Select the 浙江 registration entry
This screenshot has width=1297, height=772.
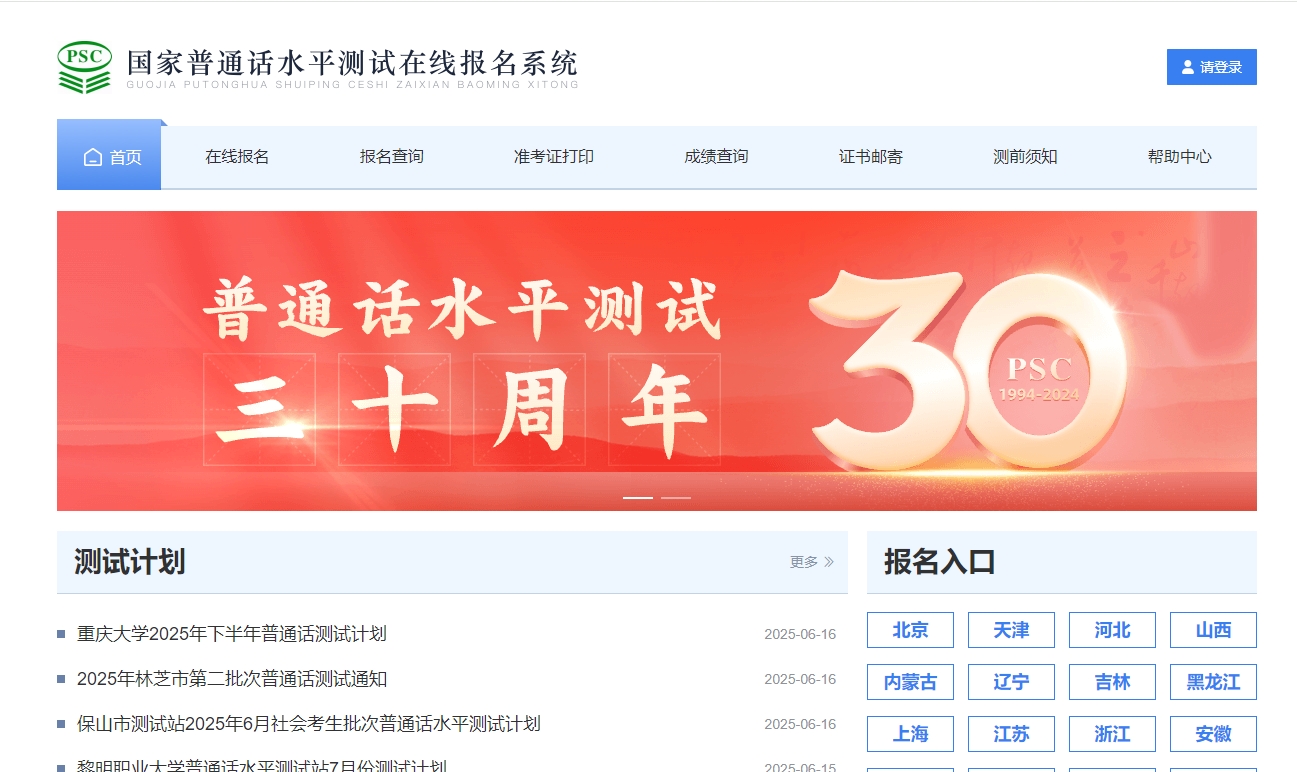(1112, 734)
